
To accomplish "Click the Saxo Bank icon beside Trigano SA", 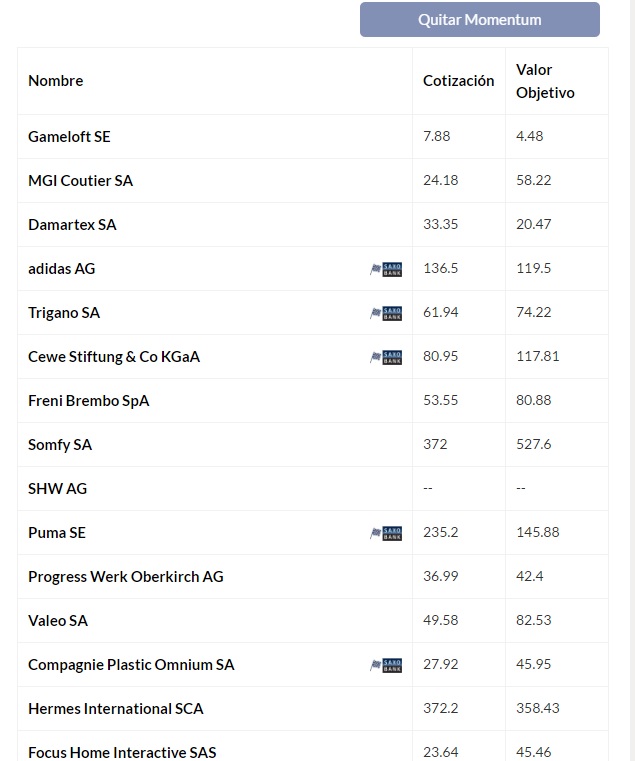I will click(x=386, y=313).
